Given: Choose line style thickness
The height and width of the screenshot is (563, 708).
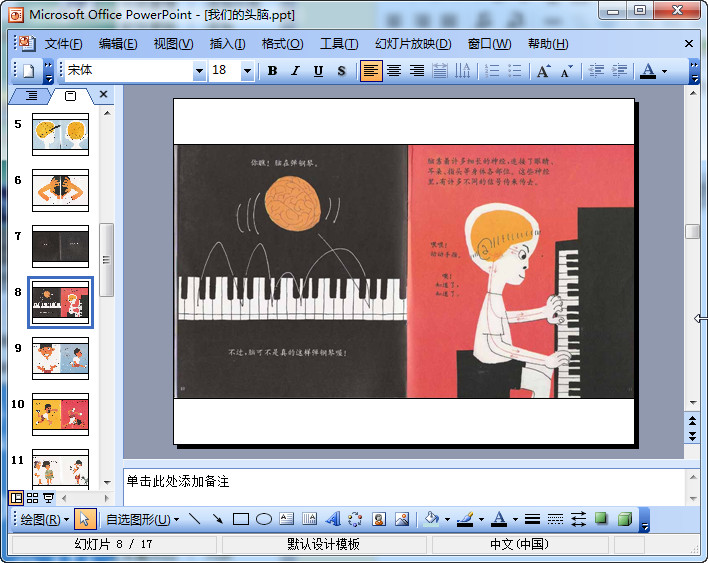Looking at the screenshot, I should pyautogui.click(x=532, y=519).
